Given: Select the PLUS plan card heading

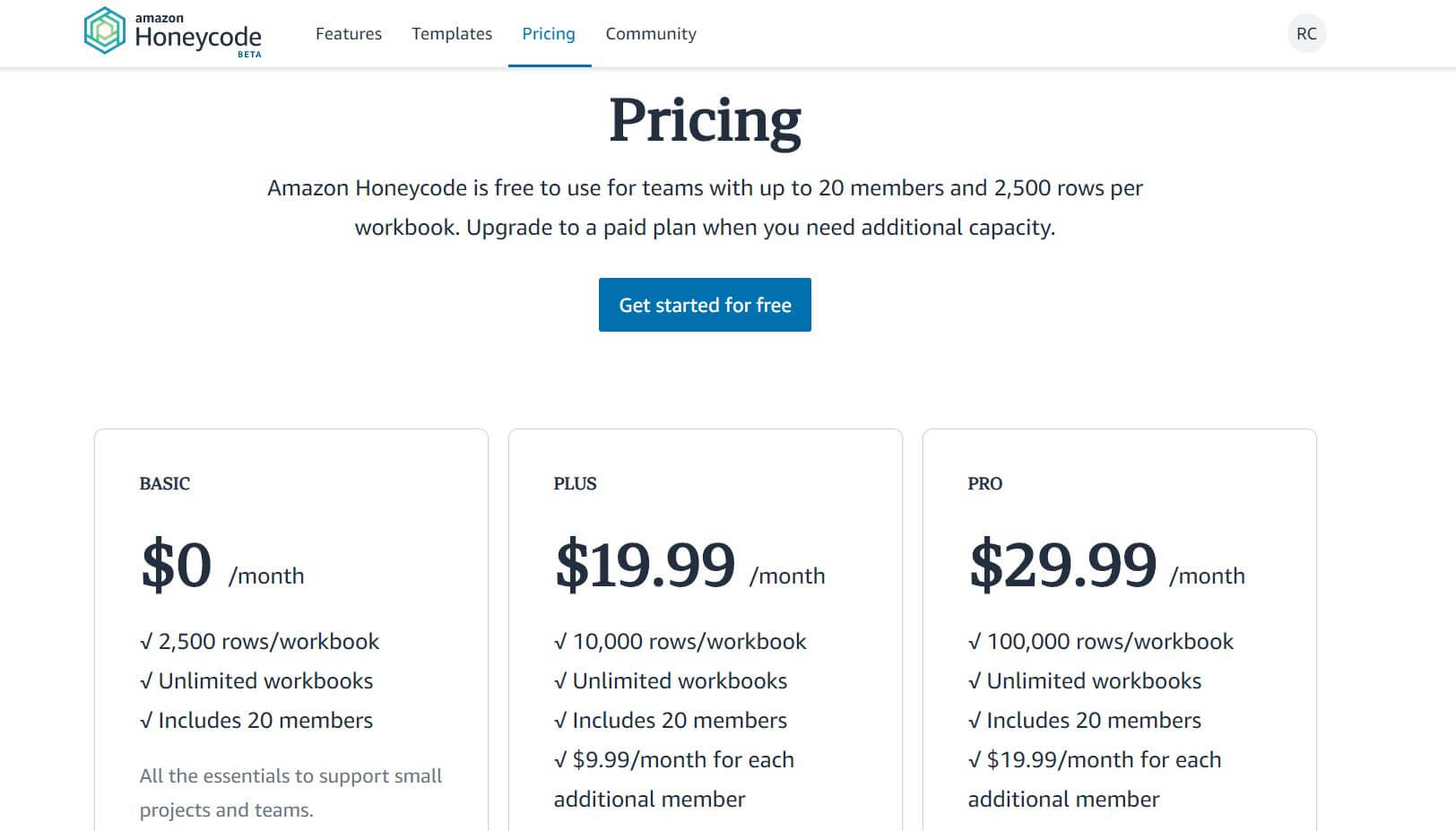Looking at the screenshot, I should 575,483.
